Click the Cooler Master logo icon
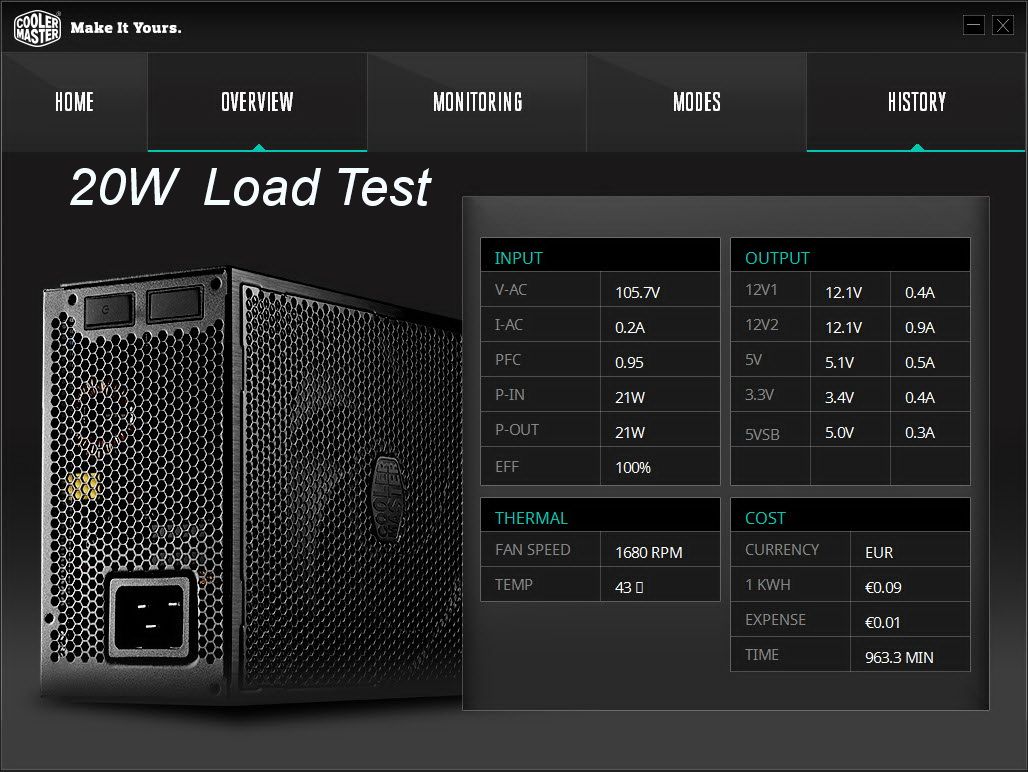 click(37, 28)
